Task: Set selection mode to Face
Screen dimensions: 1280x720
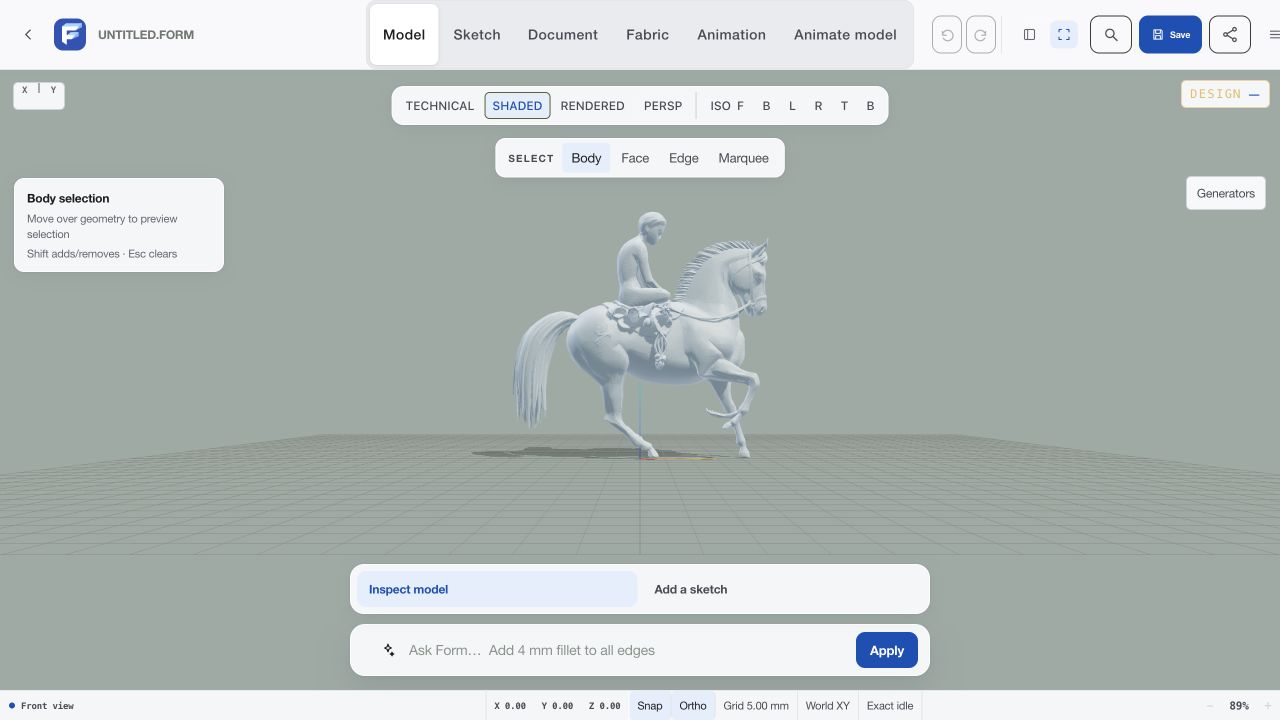Action: pyautogui.click(x=635, y=158)
